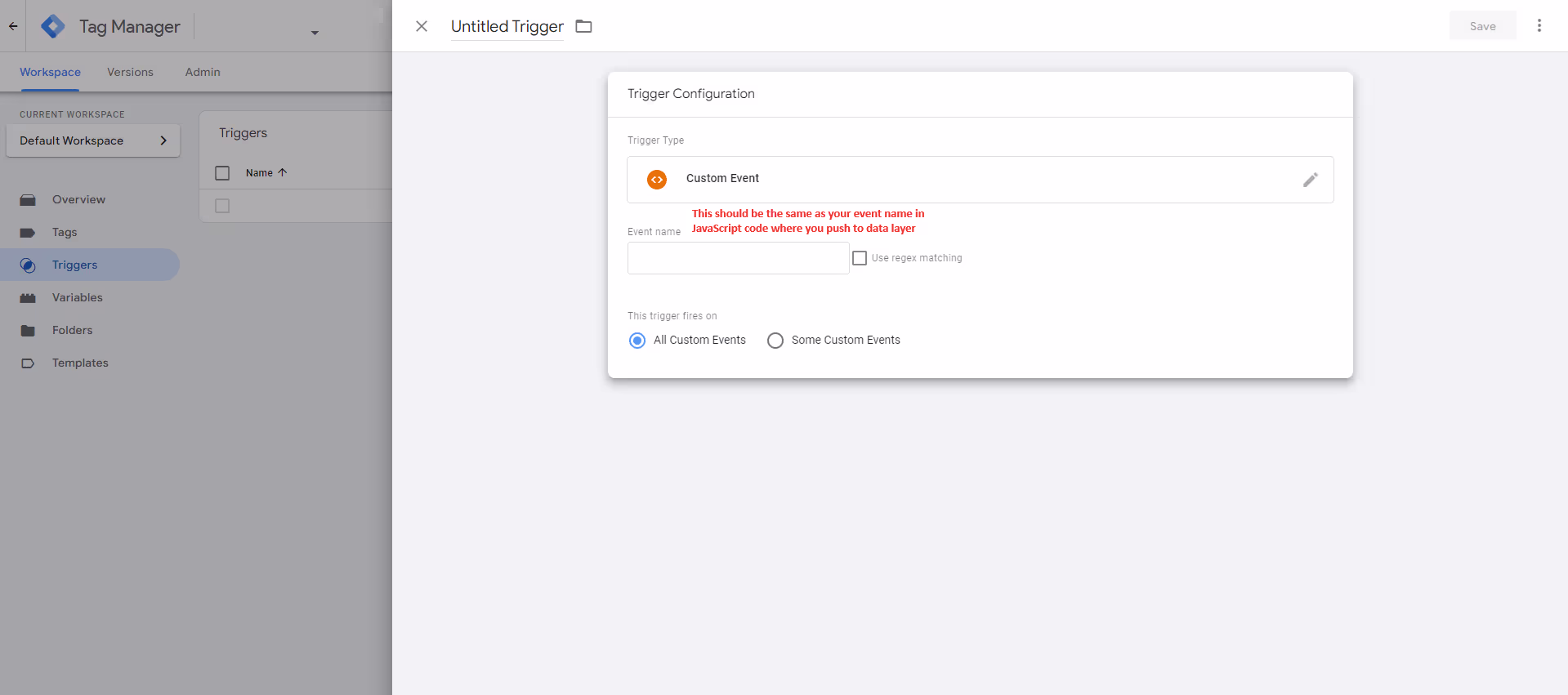Click the Variables brick icon
Image resolution: width=1568 pixels, height=695 pixels.
28,298
